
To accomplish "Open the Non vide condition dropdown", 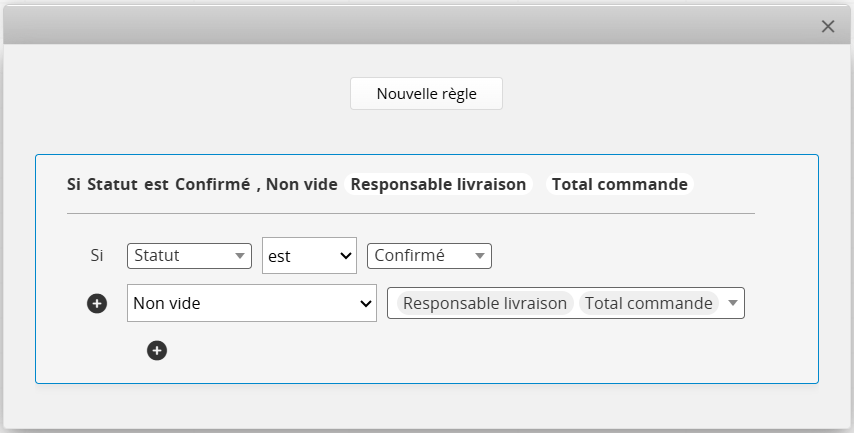I will point(251,304).
